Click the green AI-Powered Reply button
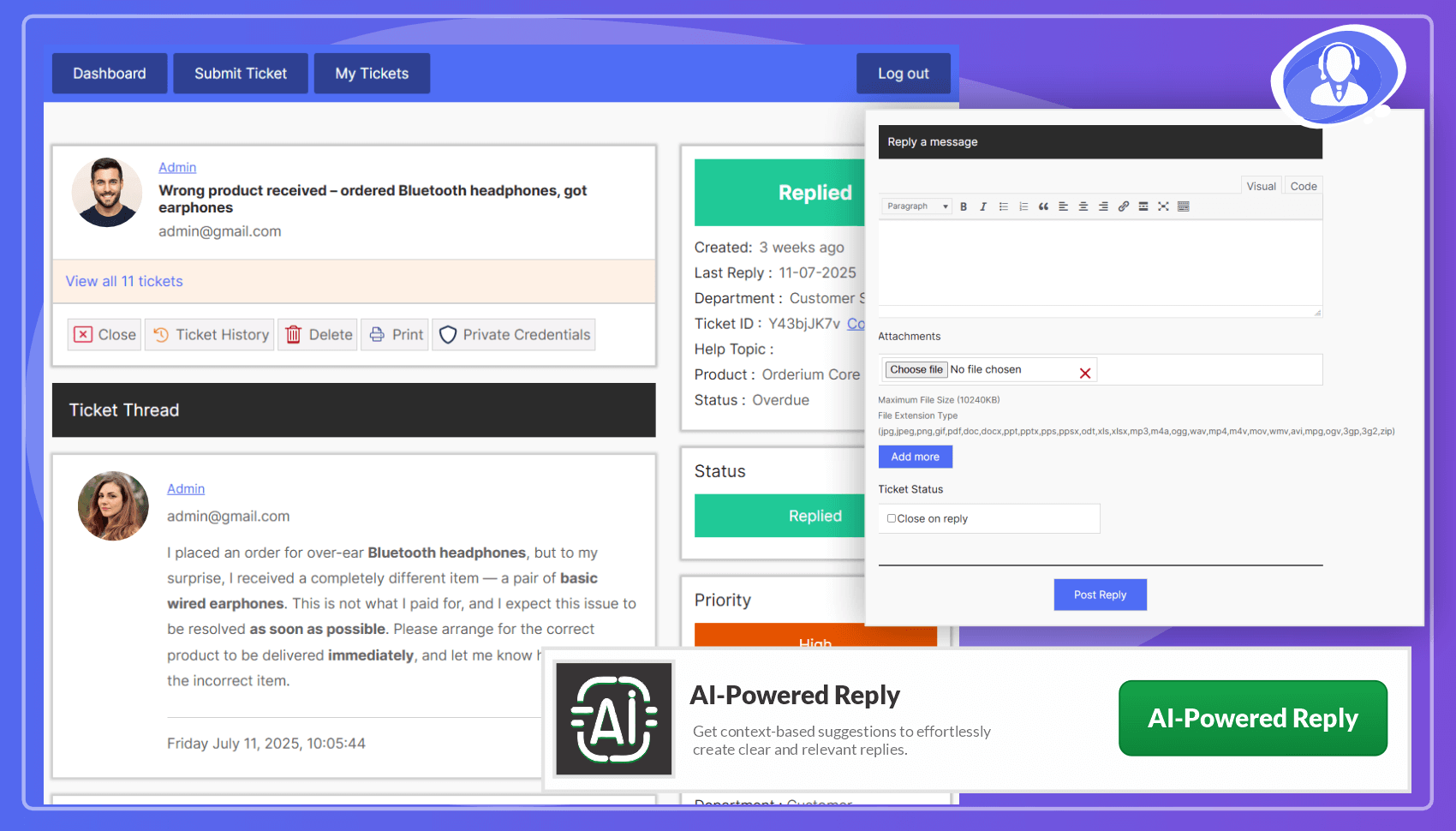Image resolution: width=1456 pixels, height=831 pixels. (x=1253, y=718)
